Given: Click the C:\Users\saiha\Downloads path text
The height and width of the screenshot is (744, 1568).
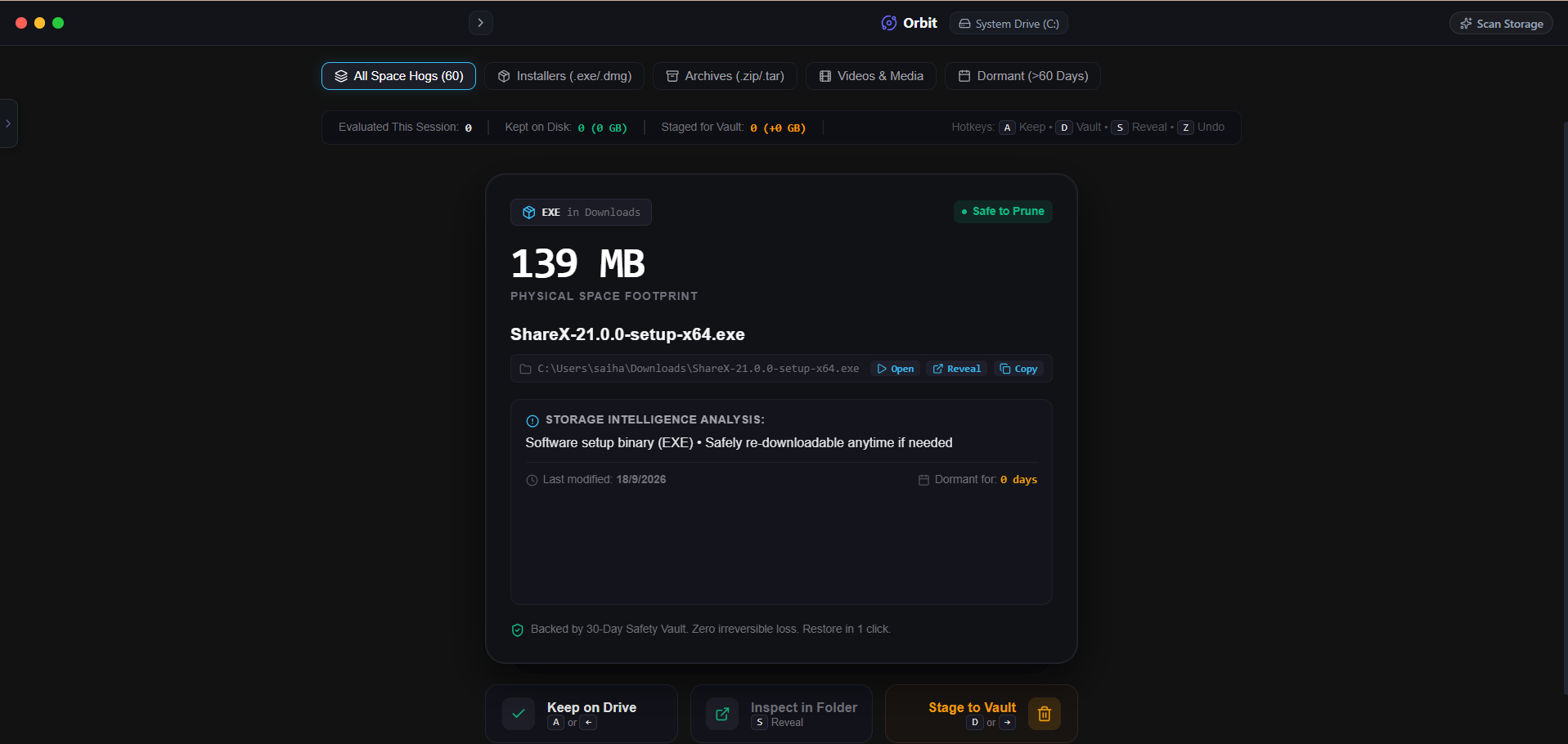Looking at the screenshot, I should point(698,369).
